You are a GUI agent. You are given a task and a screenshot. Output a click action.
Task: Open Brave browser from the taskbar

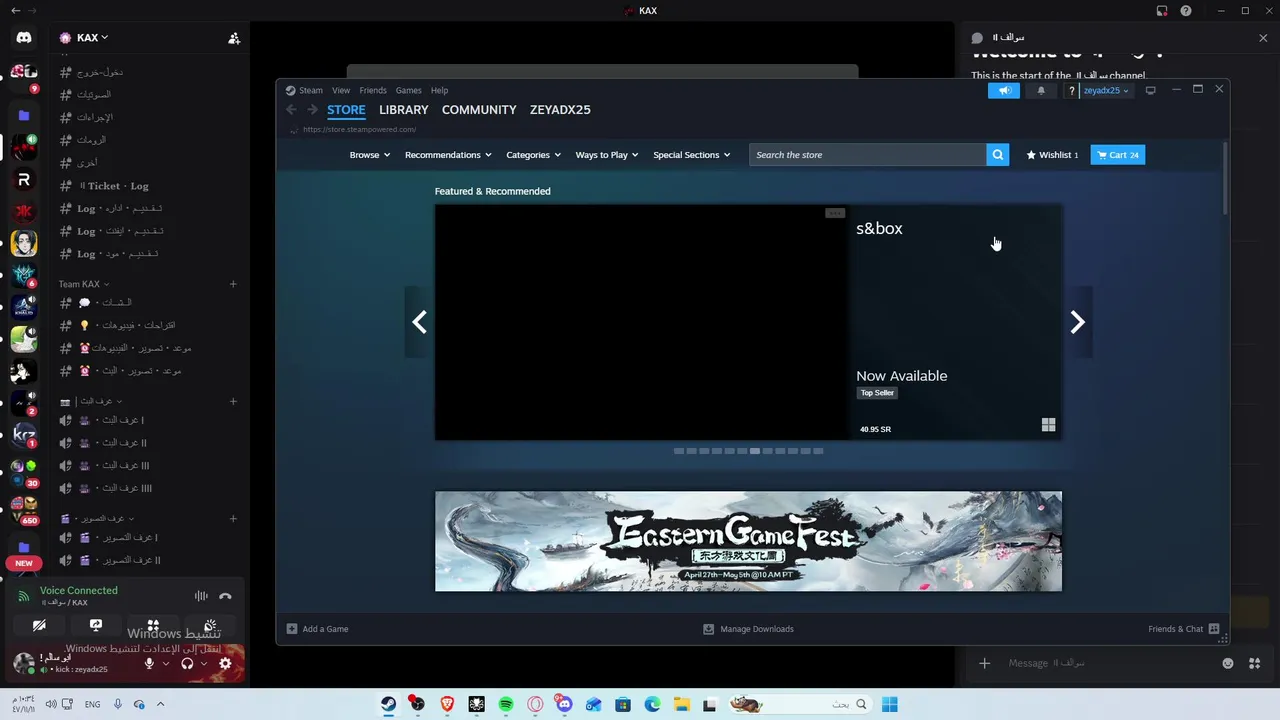pyautogui.click(x=447, y=704)
